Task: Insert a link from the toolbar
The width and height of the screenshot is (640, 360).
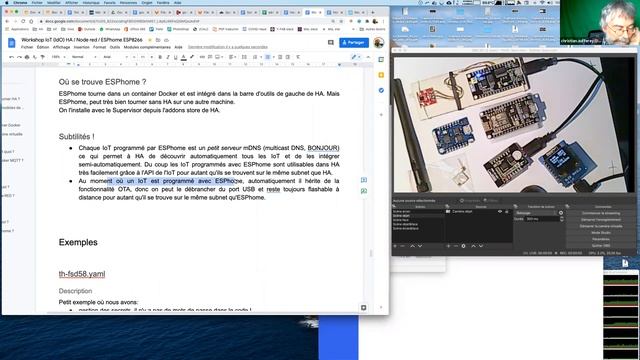Action: [202, 57]
